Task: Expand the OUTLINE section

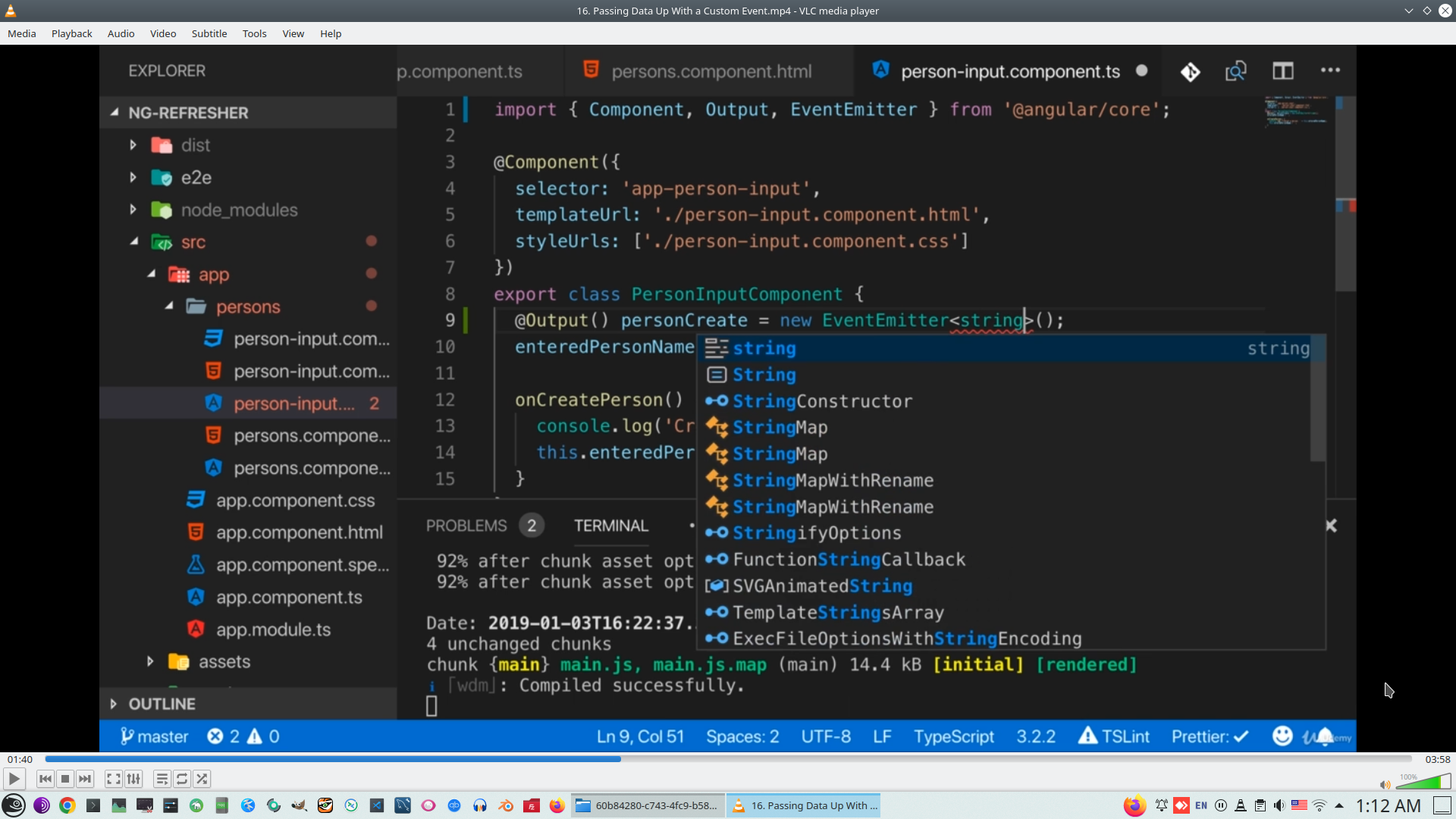Action: tap(114, 704)
